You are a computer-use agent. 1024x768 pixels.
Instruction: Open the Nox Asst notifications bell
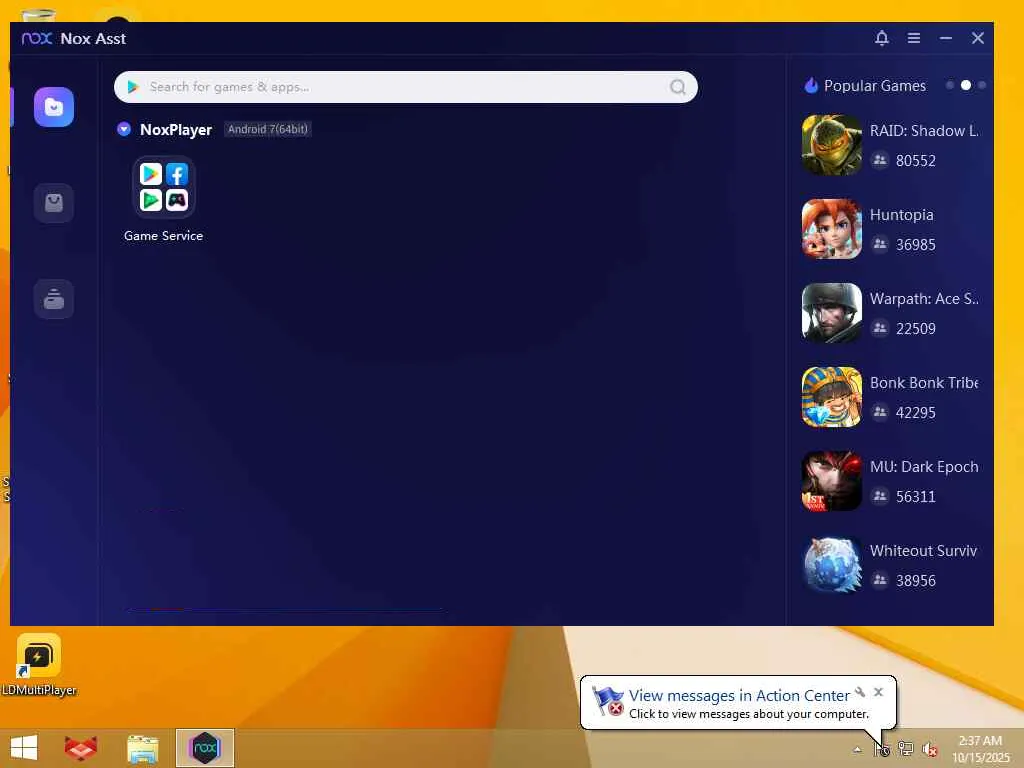click(x=882, y=38)
